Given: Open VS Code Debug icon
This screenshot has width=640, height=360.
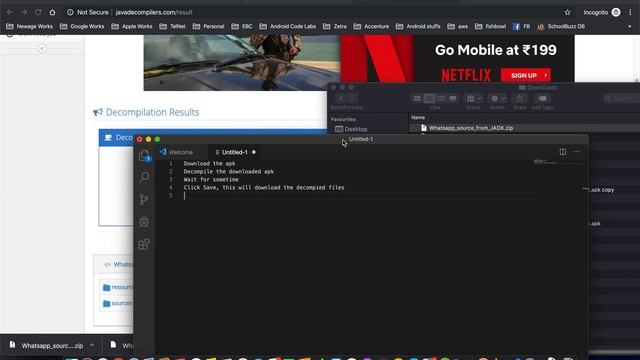Looking at the screenshot, I should point(144,222).
